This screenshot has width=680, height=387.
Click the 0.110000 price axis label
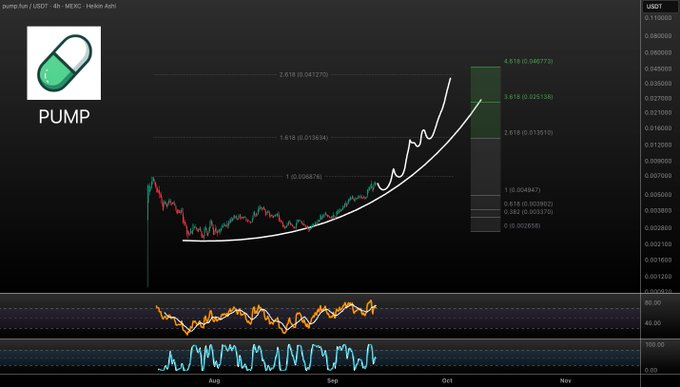[658, 18]
